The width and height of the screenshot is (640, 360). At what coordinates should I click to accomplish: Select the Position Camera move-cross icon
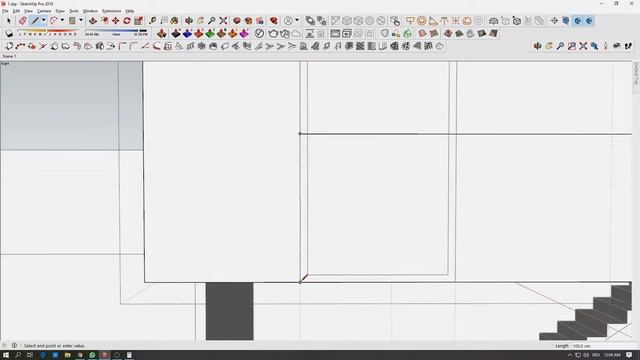[x=554, y=20]
